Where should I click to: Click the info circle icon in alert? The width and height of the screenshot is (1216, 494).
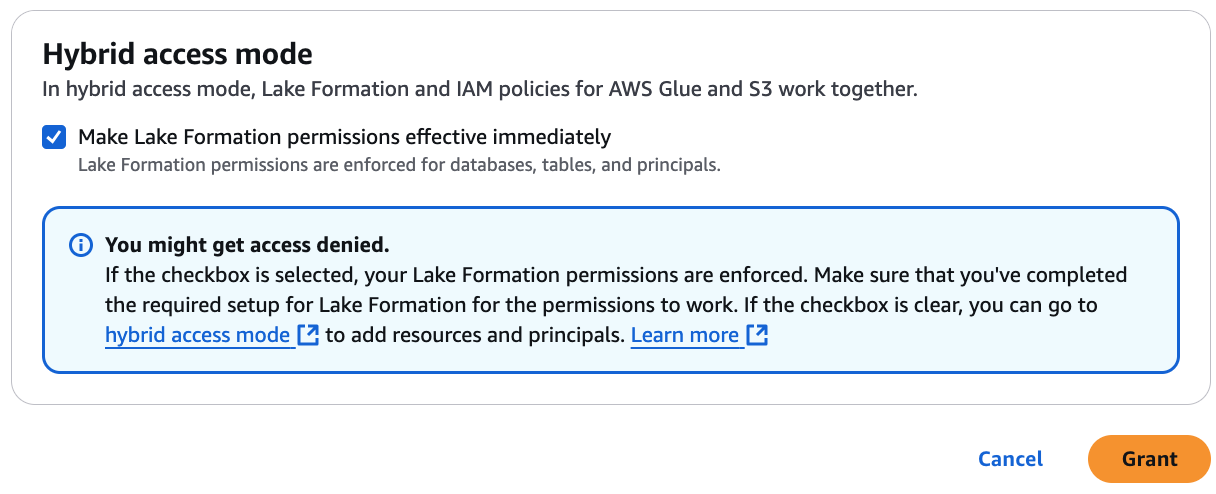point(80,245)
